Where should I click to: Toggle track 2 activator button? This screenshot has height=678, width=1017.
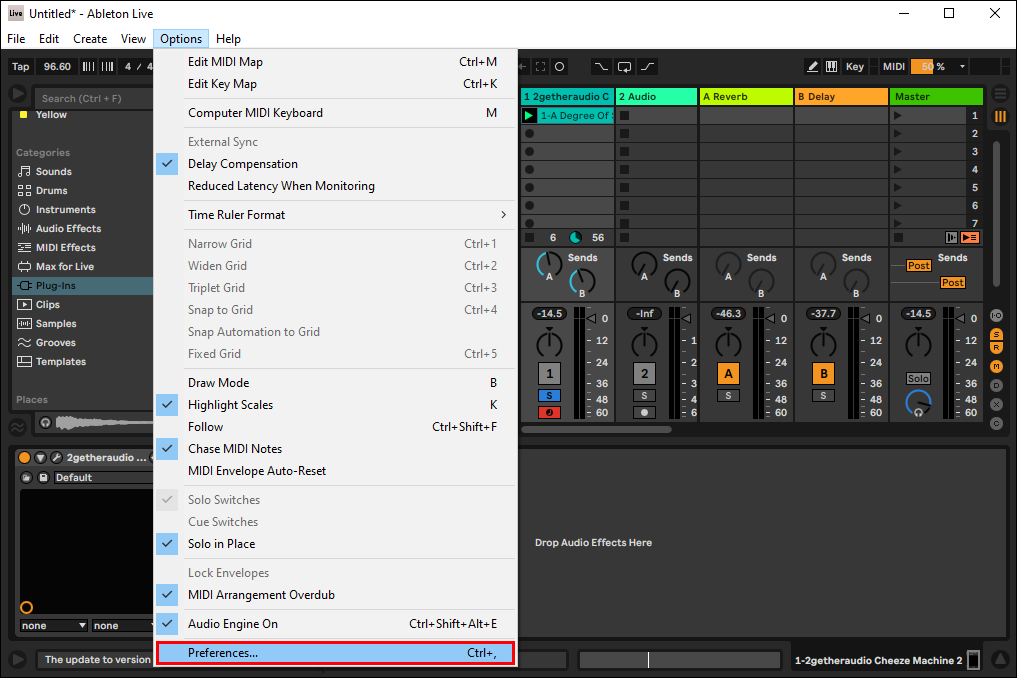tap(644, 374)
